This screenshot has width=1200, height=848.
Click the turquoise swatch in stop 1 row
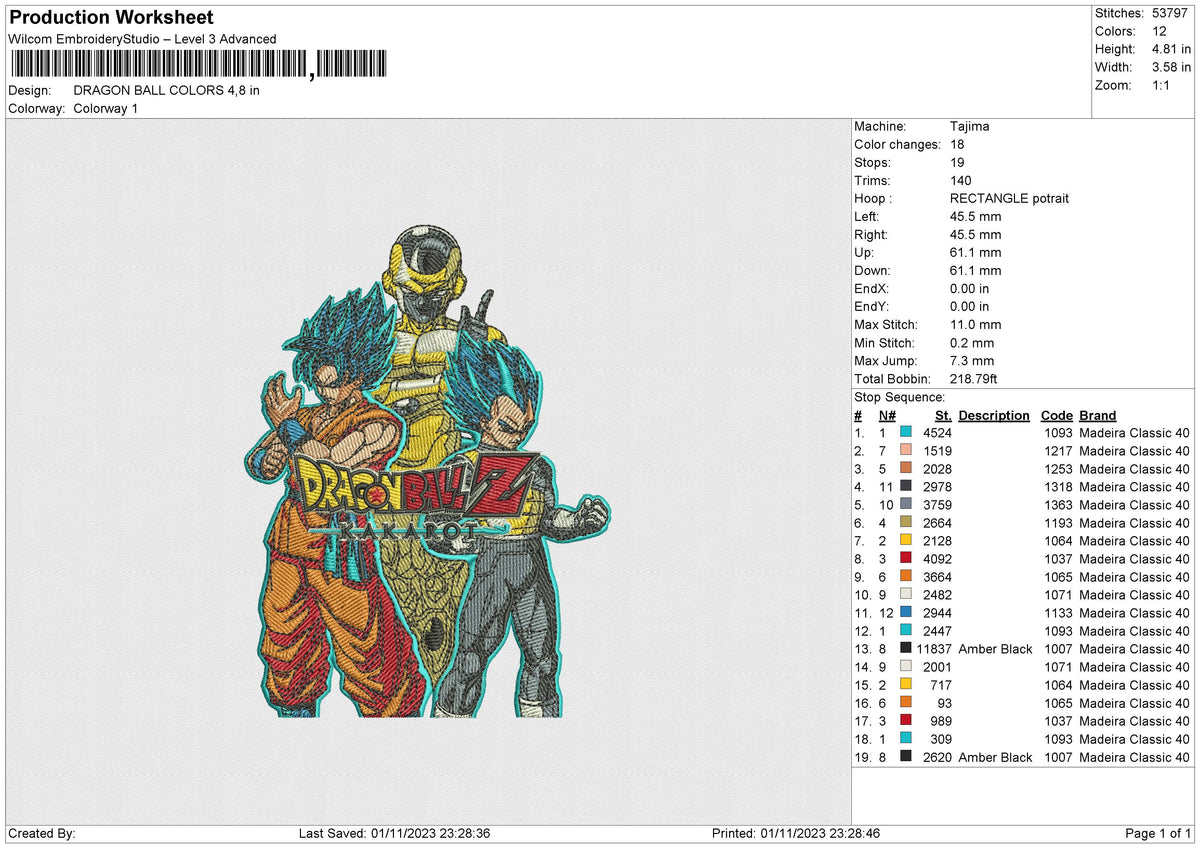pyautogui.click(x=906, y=433)
